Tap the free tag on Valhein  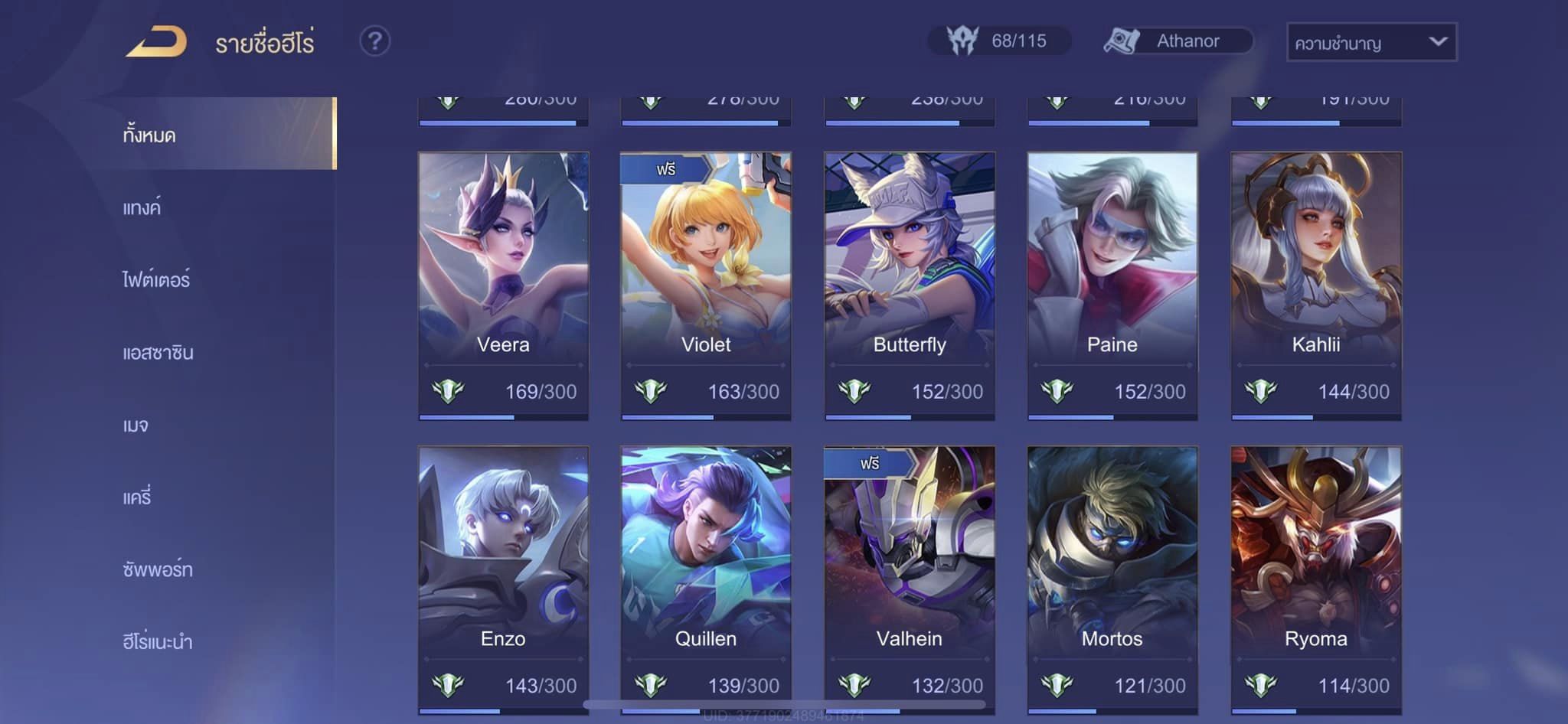tap(869, 463)
